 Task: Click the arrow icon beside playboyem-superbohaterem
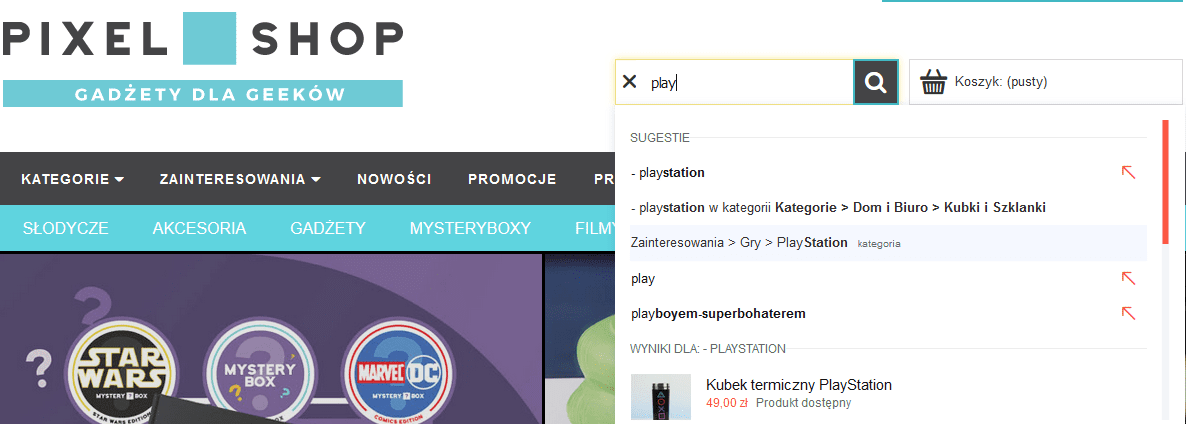click(x=1128, y=312)
